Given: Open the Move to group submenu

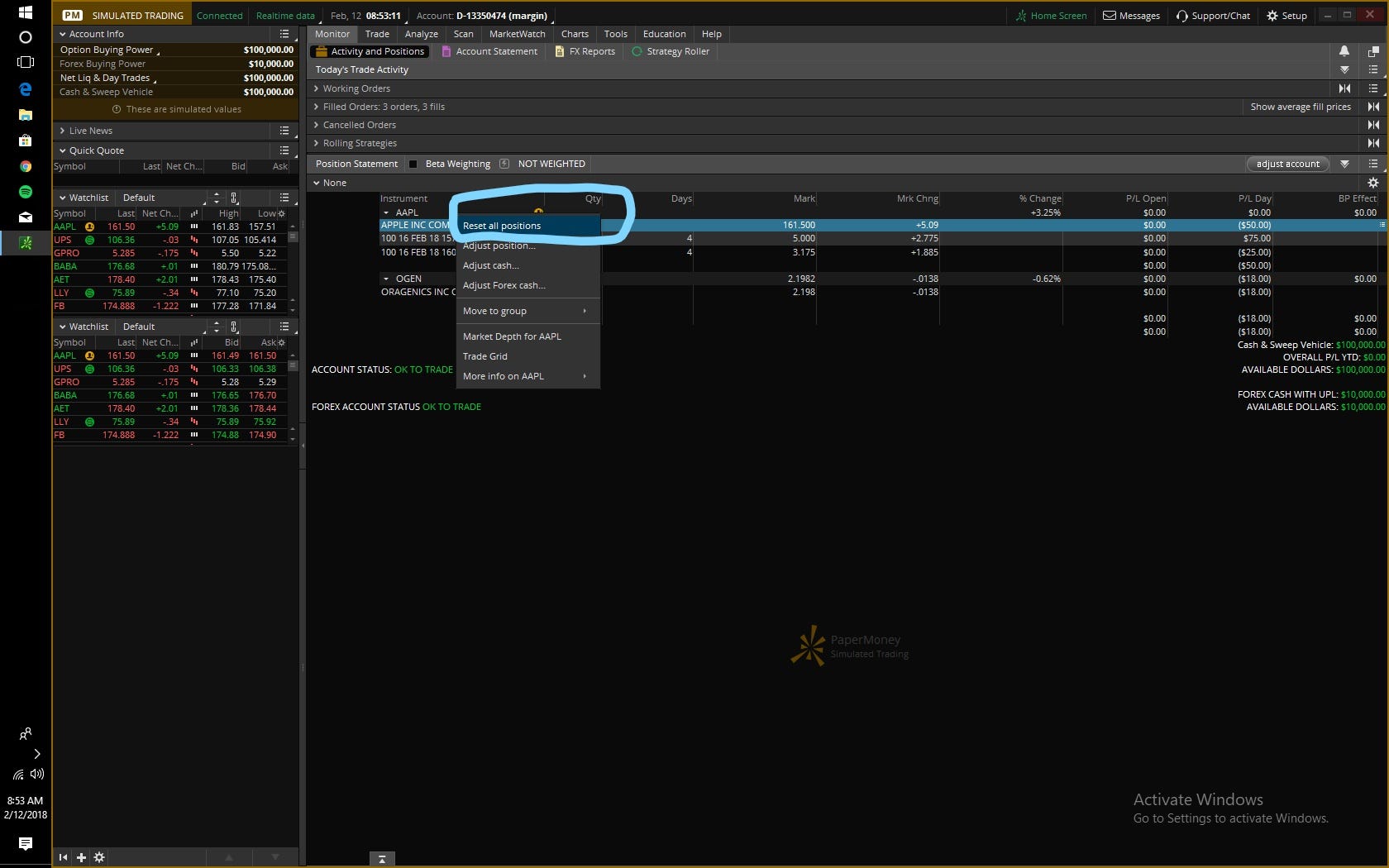Looking at the screenshot, I should [x=527, y=311].
